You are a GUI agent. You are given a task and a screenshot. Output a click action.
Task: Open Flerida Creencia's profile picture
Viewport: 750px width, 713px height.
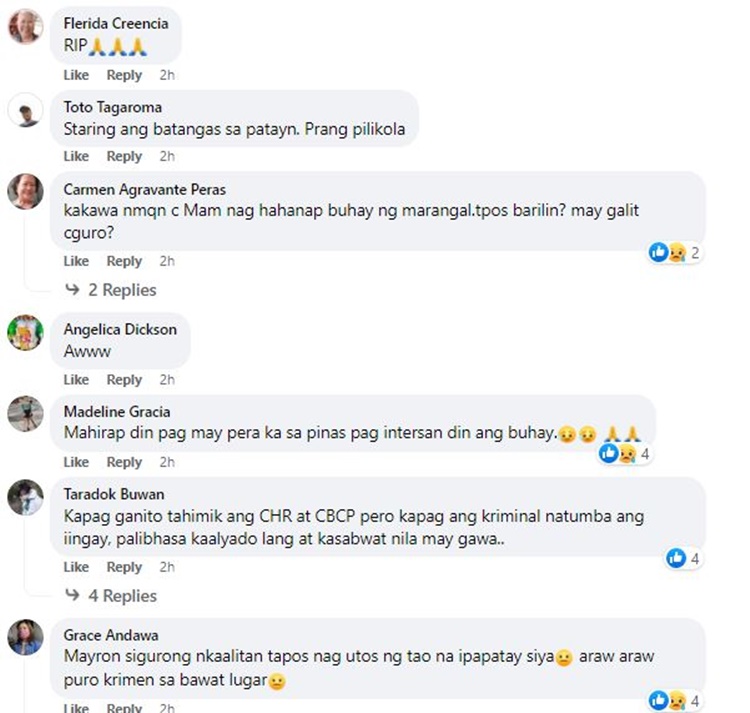(25, 27)
